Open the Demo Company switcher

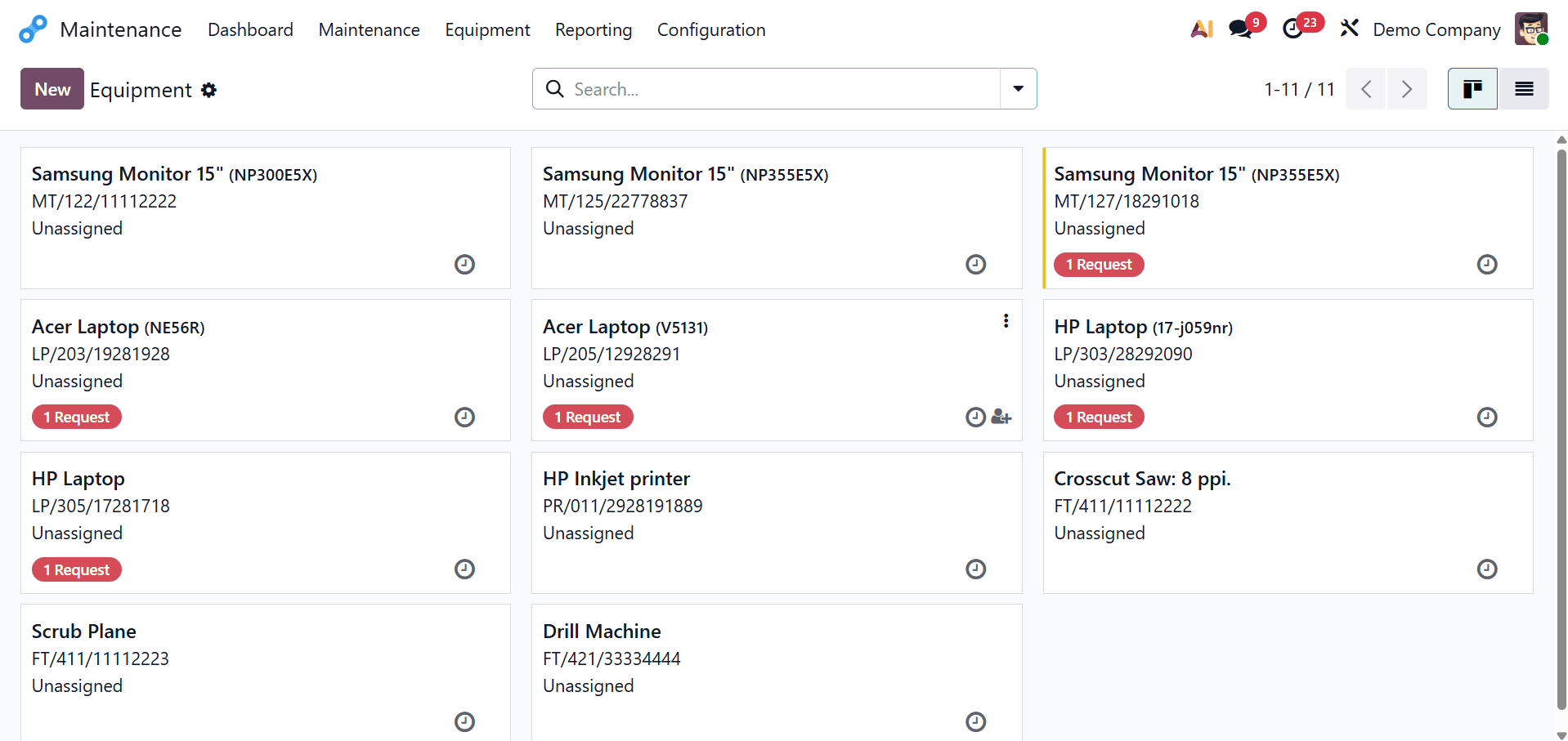[x=1436, y=29]
